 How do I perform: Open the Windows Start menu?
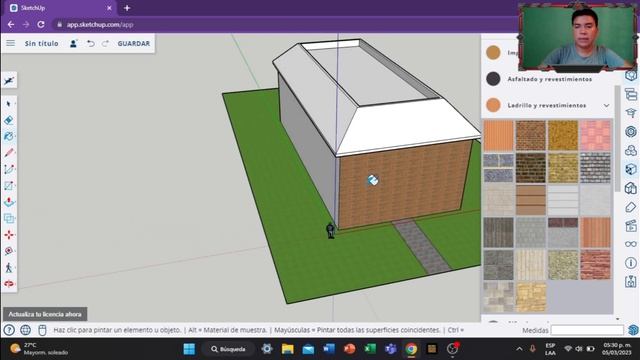(x=189, y=349)
